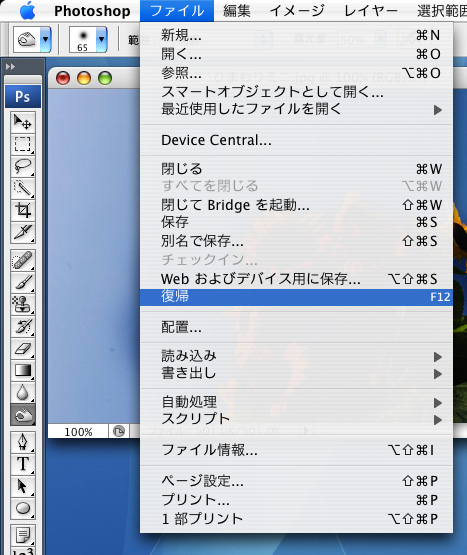Image resolution: width=467 pixels, height=555 pixels.
Task: Select the History Brush tool
Action: coord(23,326)
